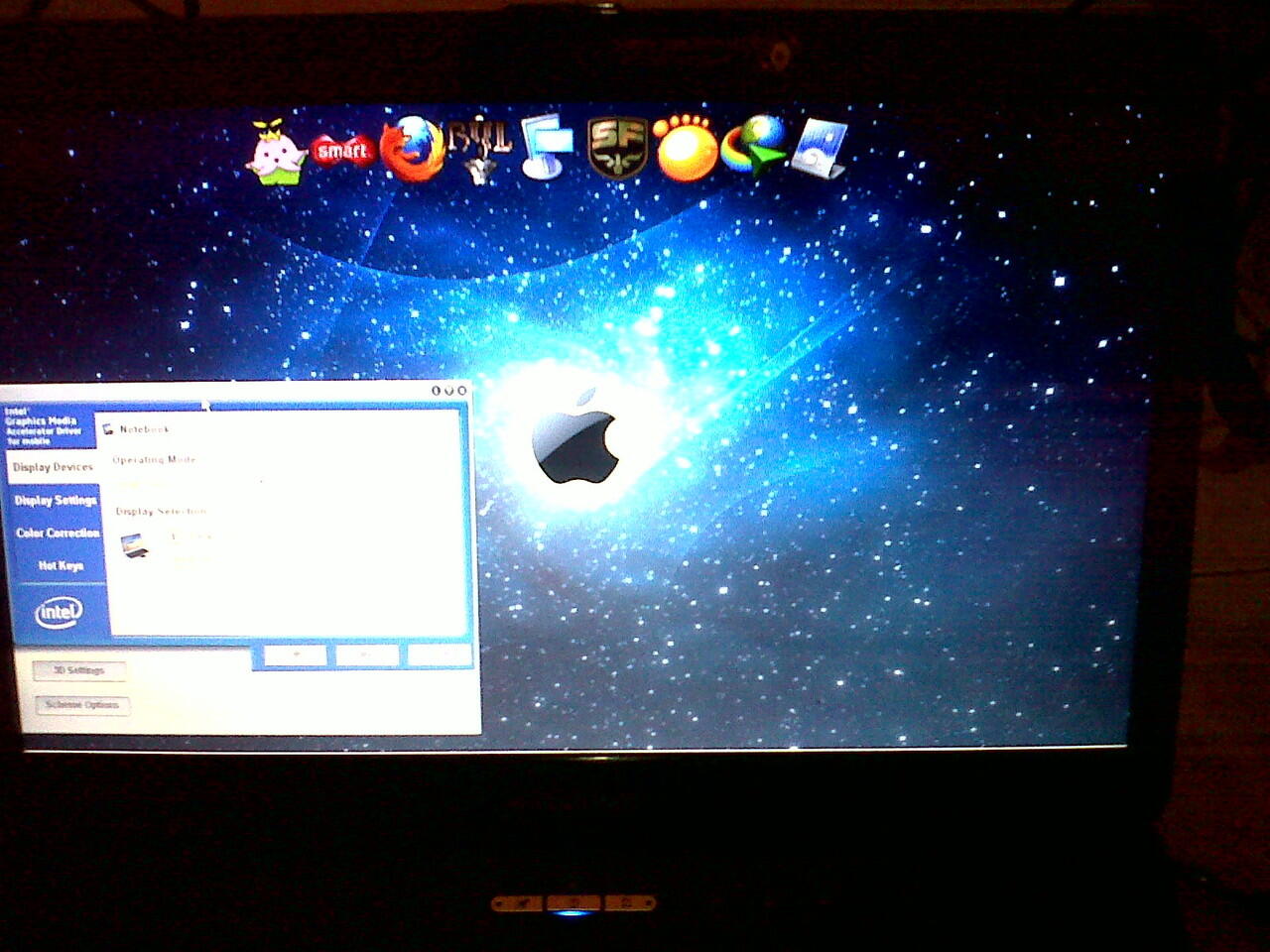Switch to the Display Devices tab

pyautogui.click(x=52, y=467)
